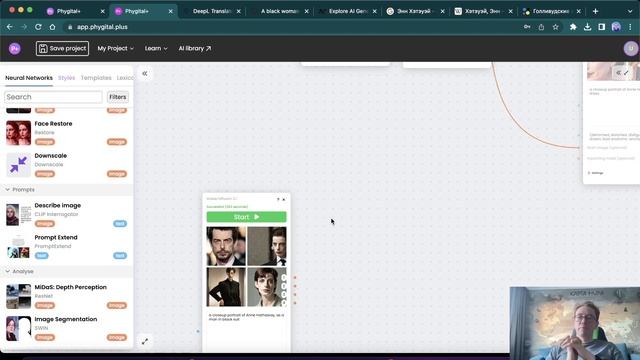Click the Image Segmentation thumbnail icon
Viewport: 640px width, 360px height.
(x=18, y=328)
